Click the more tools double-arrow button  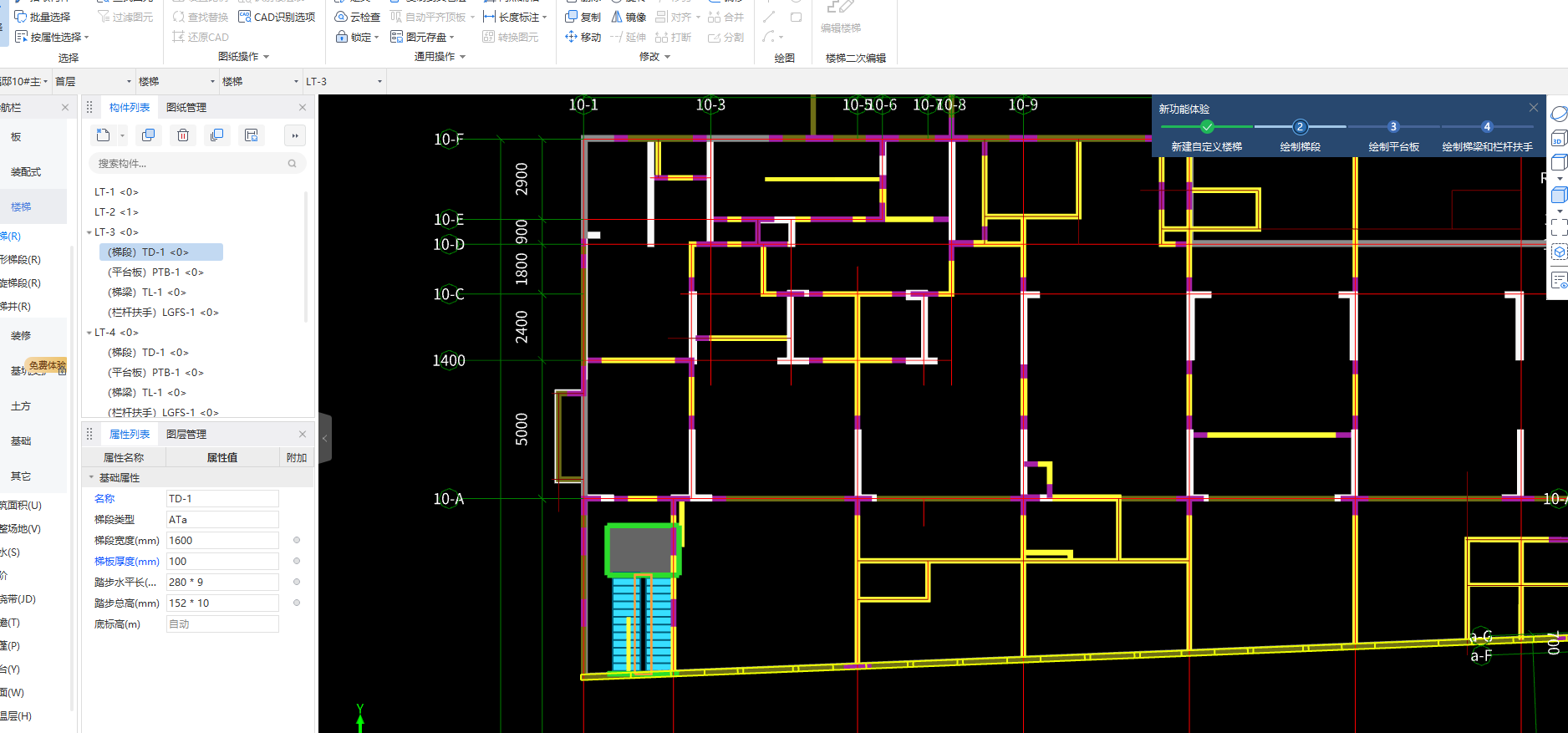(294, 135)
